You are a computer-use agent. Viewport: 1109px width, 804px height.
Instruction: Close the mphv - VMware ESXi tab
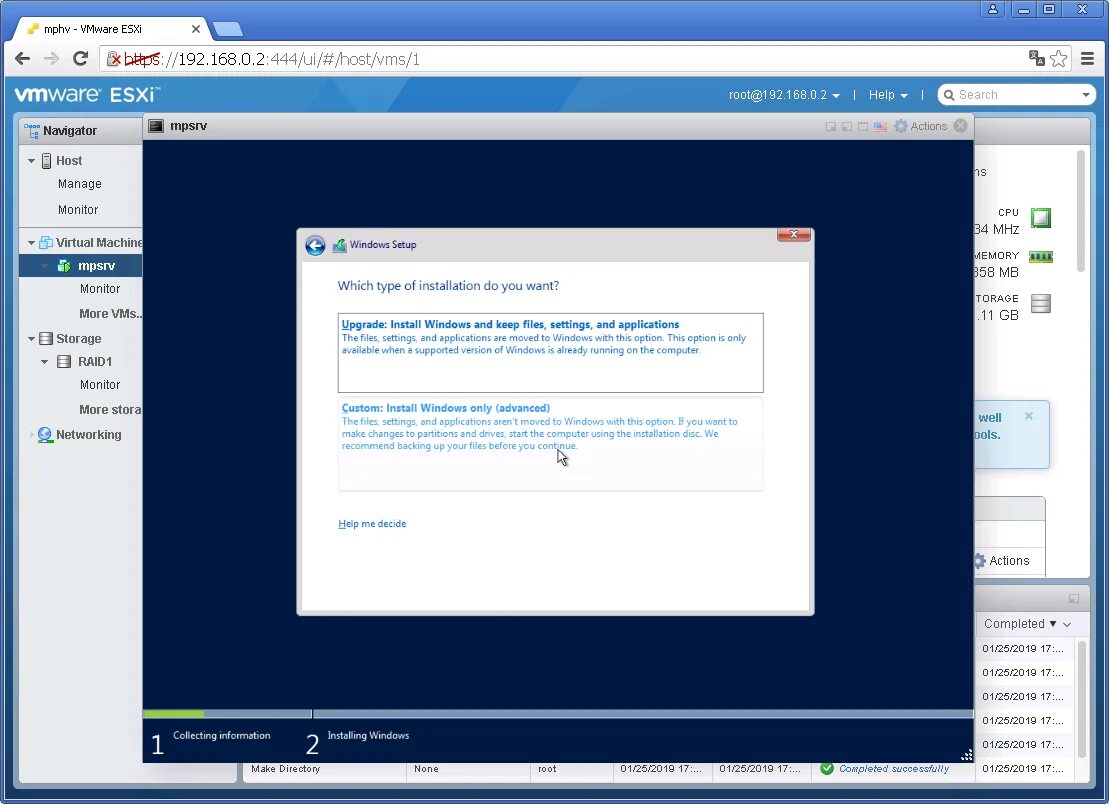(x=196, y=29)
